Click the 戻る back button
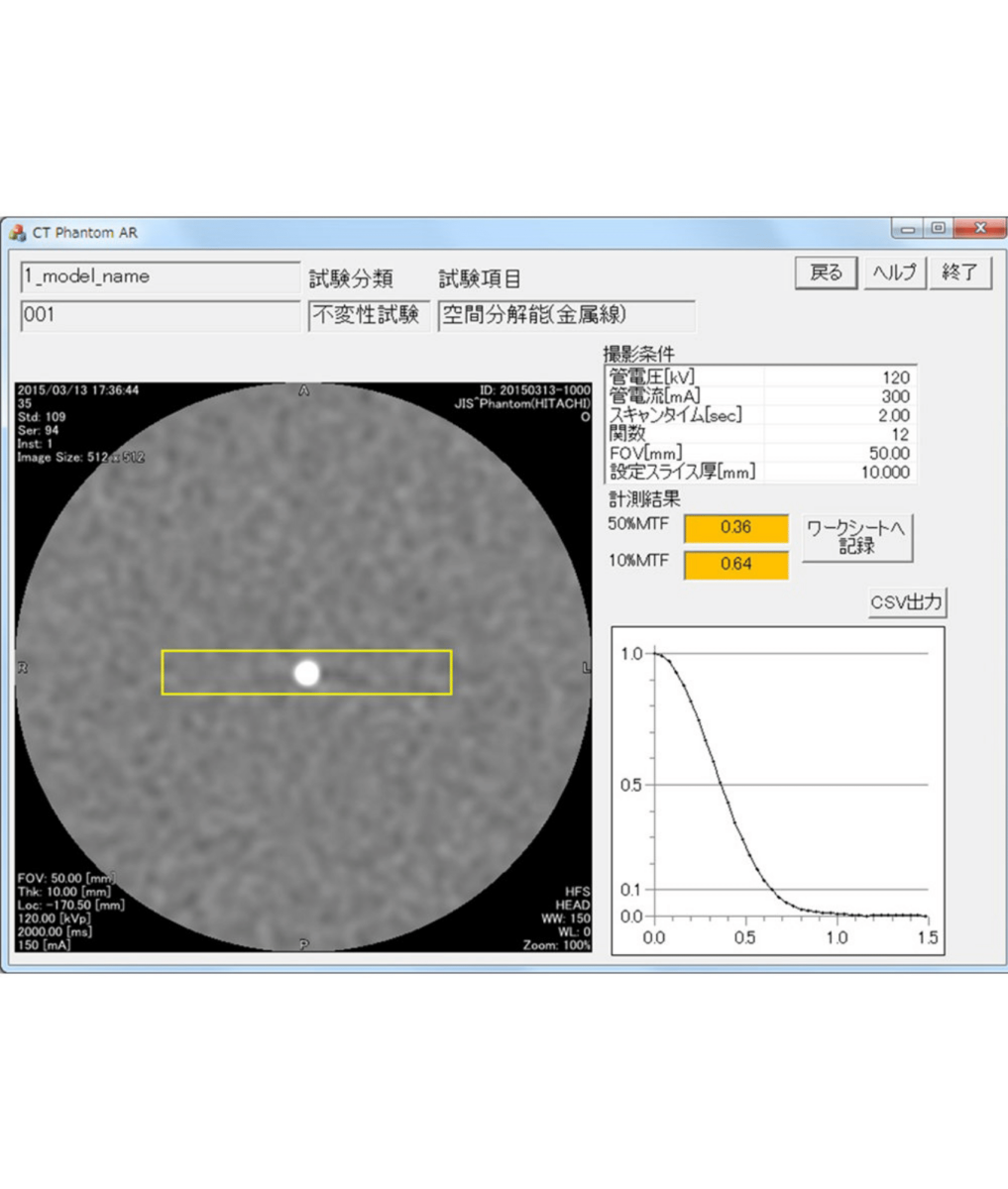This screenshot has width=1008, height=1189. (827, 272)
